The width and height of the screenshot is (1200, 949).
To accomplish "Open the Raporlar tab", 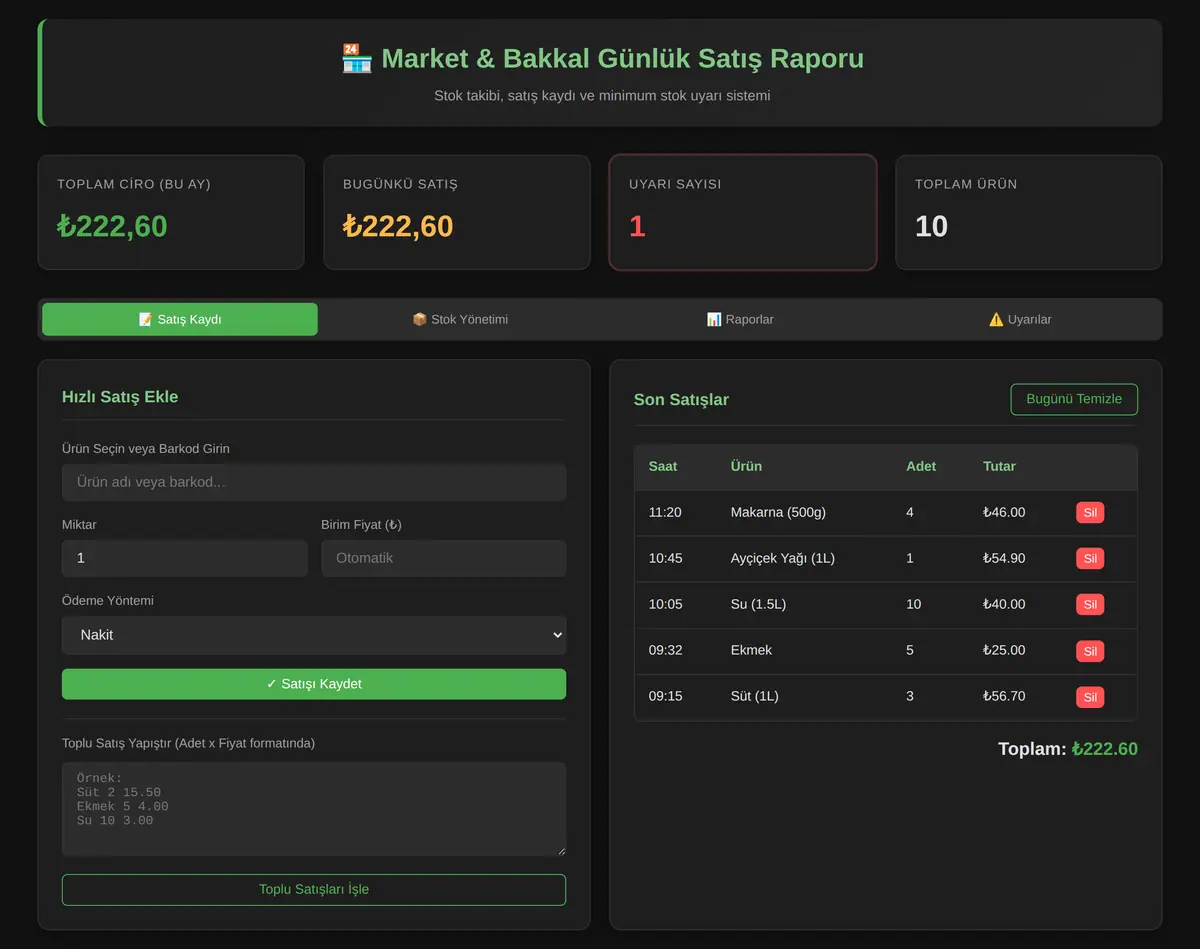I will [x=740, y=319].
